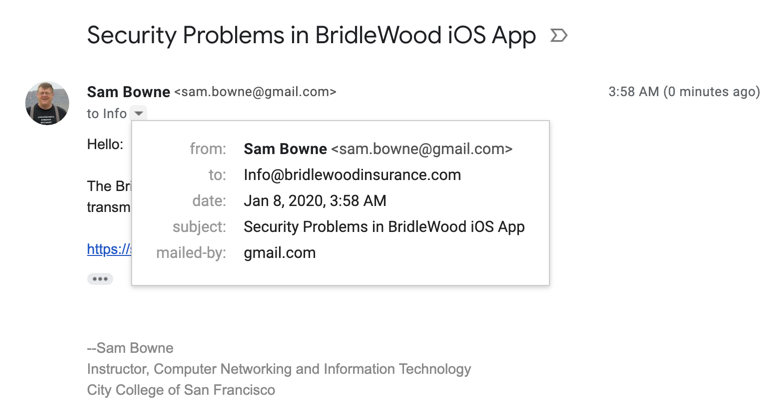This screenshot has height=418, width=781.
Task: Click the email subject heading
Action: pyautogui.click(x=311, y=36)
